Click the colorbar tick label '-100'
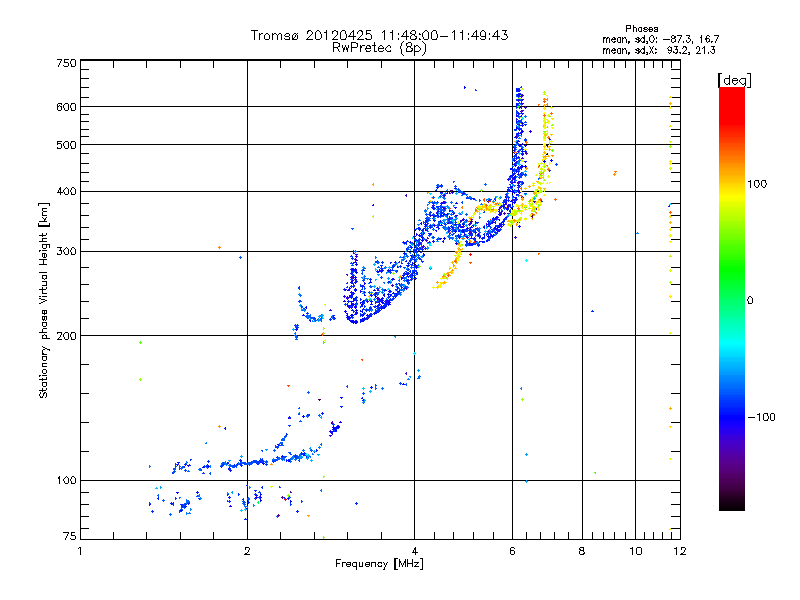The width and height of the screenshot is (800, 600). click(x=761, y=417)
